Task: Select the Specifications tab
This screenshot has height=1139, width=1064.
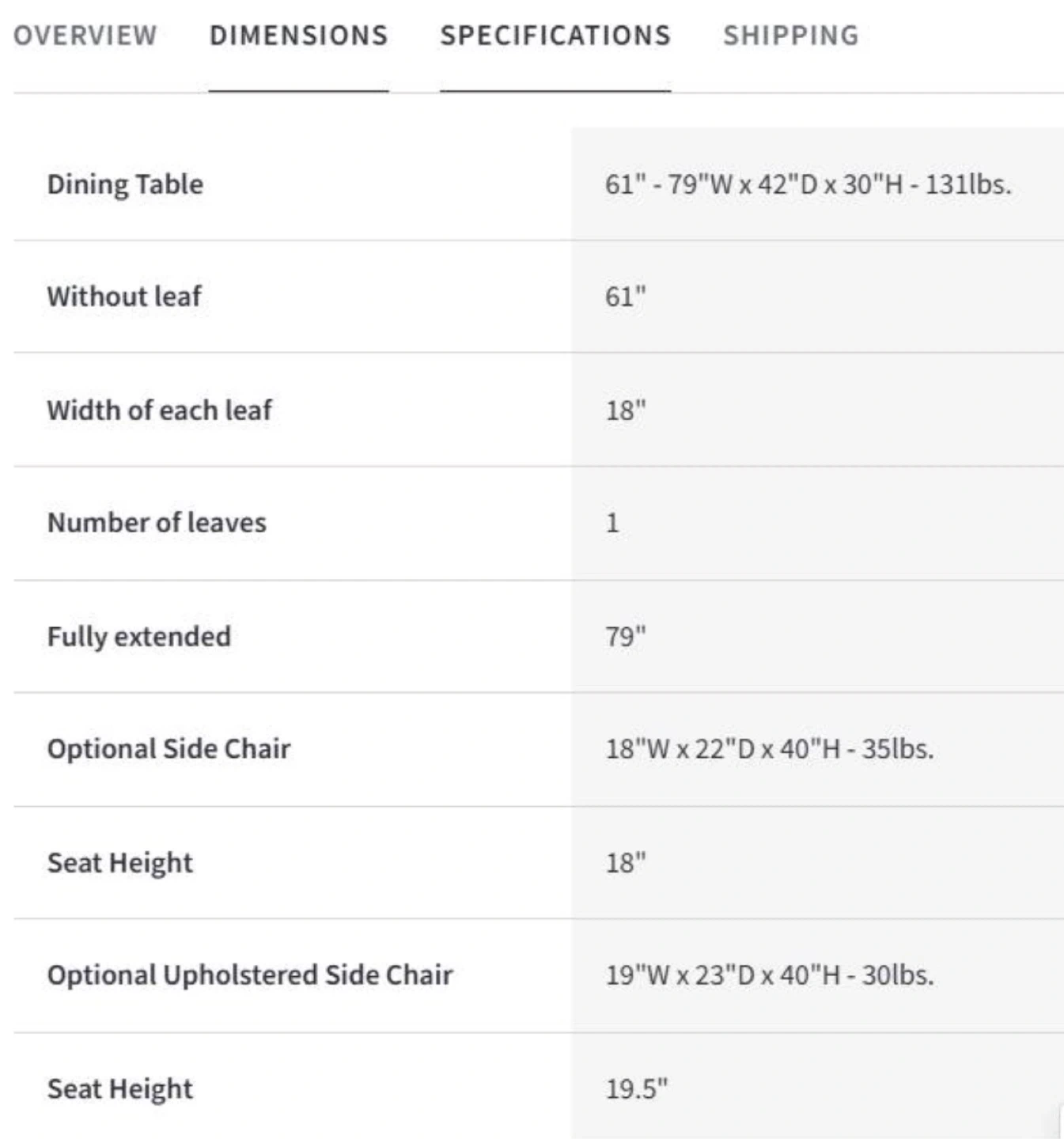Action: pos(555,36)
